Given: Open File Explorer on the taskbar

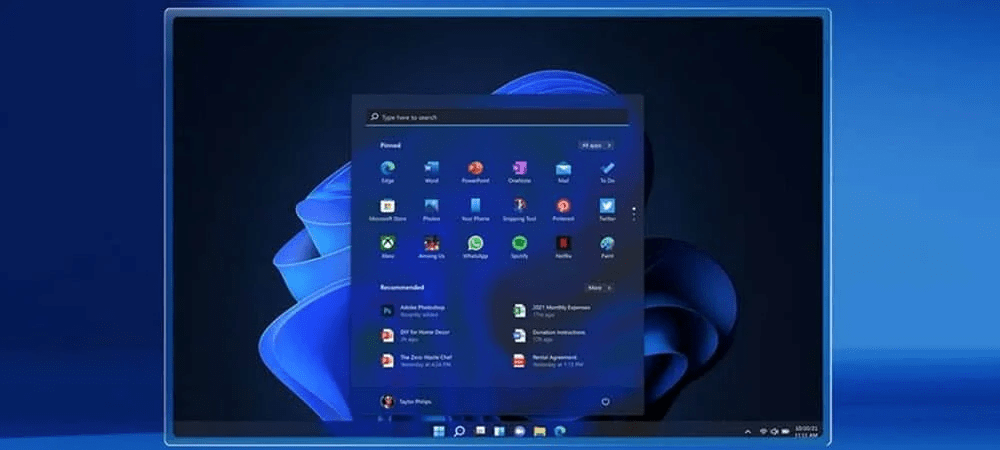Looking at the screenshot, I should 540,432.
